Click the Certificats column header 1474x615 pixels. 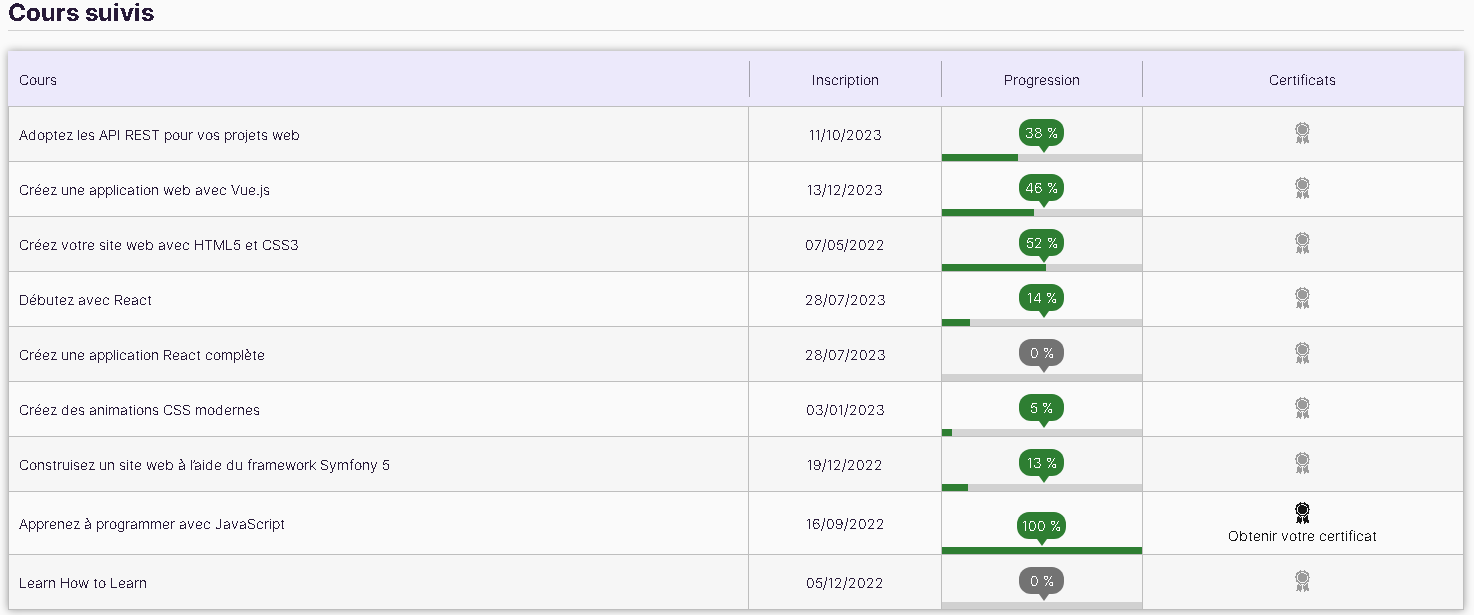point(1302,80)
